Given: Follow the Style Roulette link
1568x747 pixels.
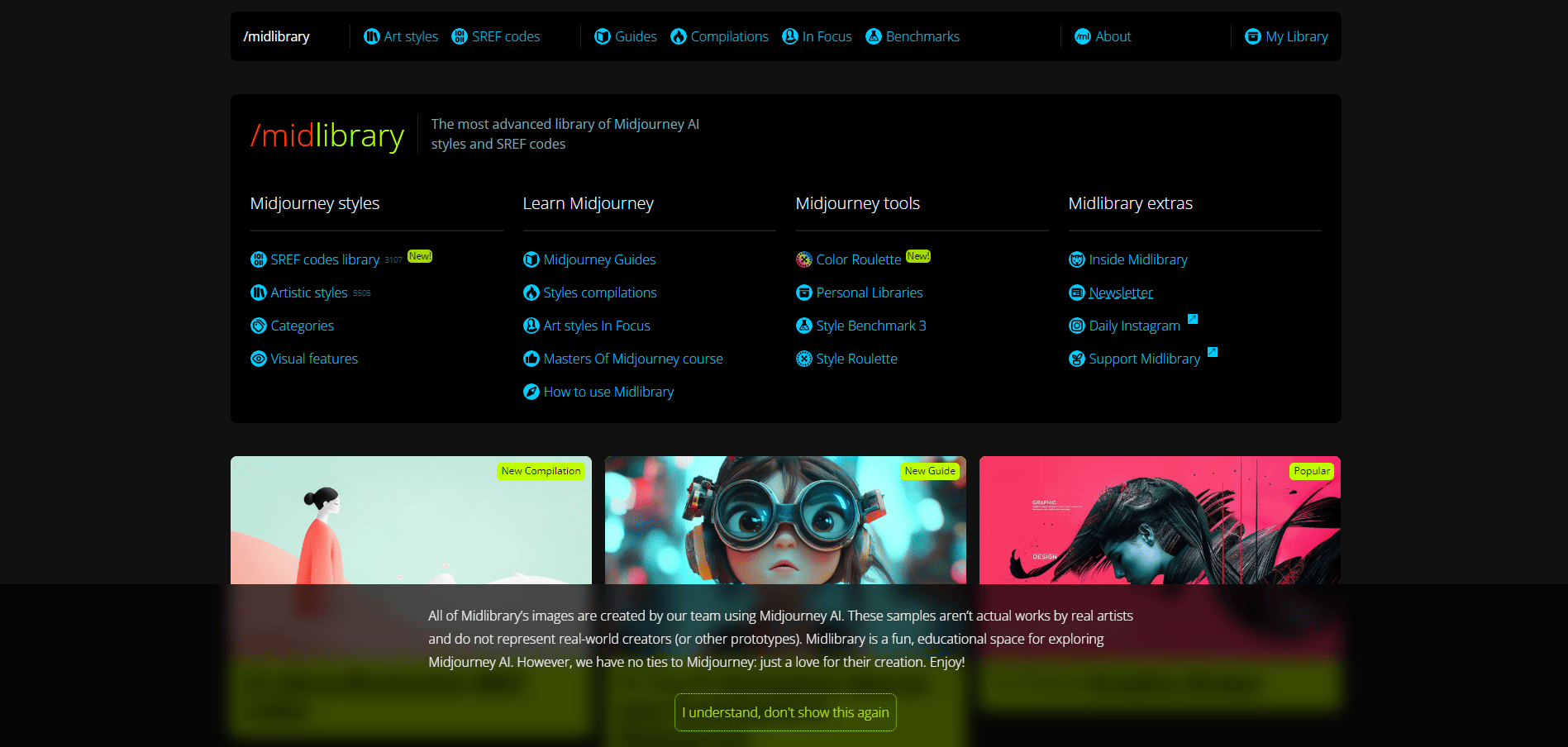Looking at the screenshot, I should 856,359.
